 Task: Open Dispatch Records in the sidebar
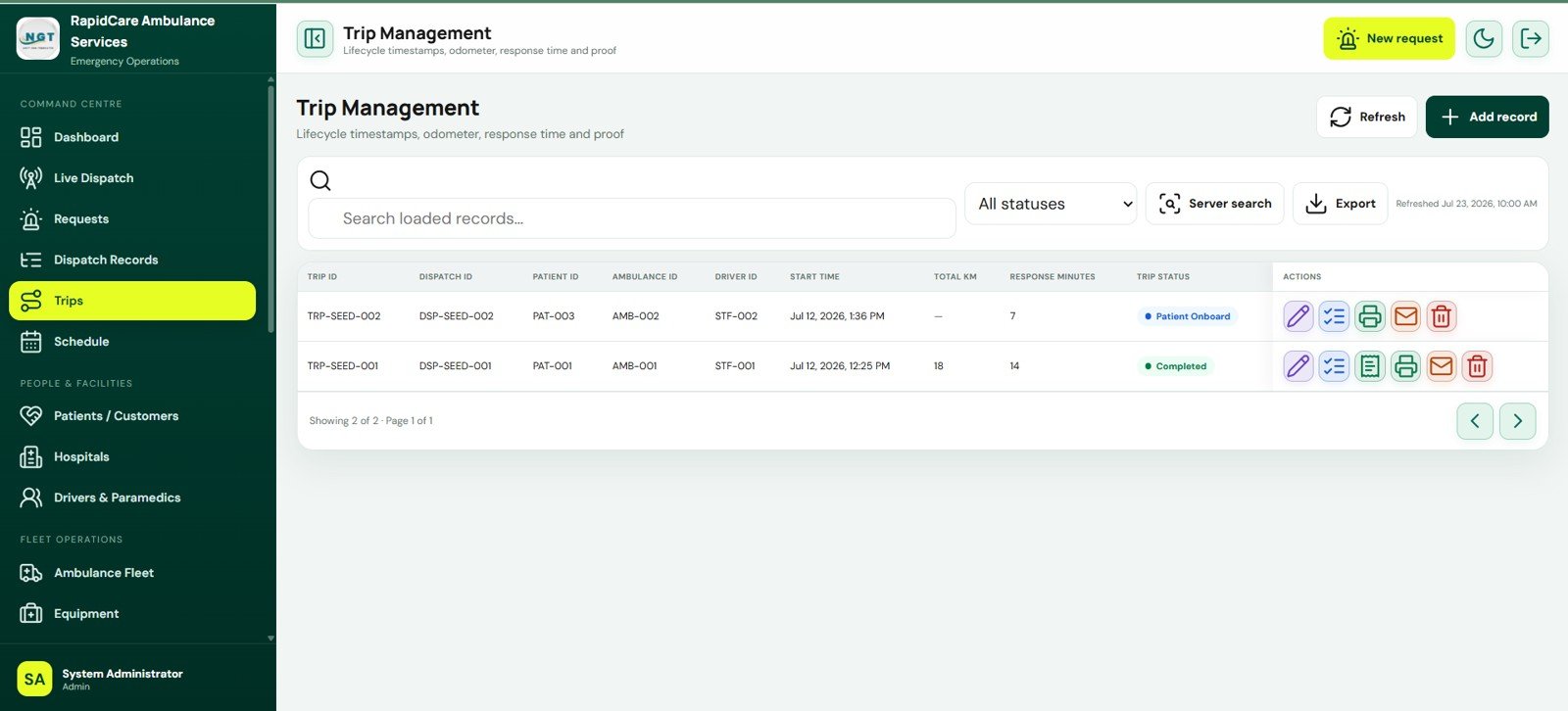pyautogui.click(x=132, y=260)
